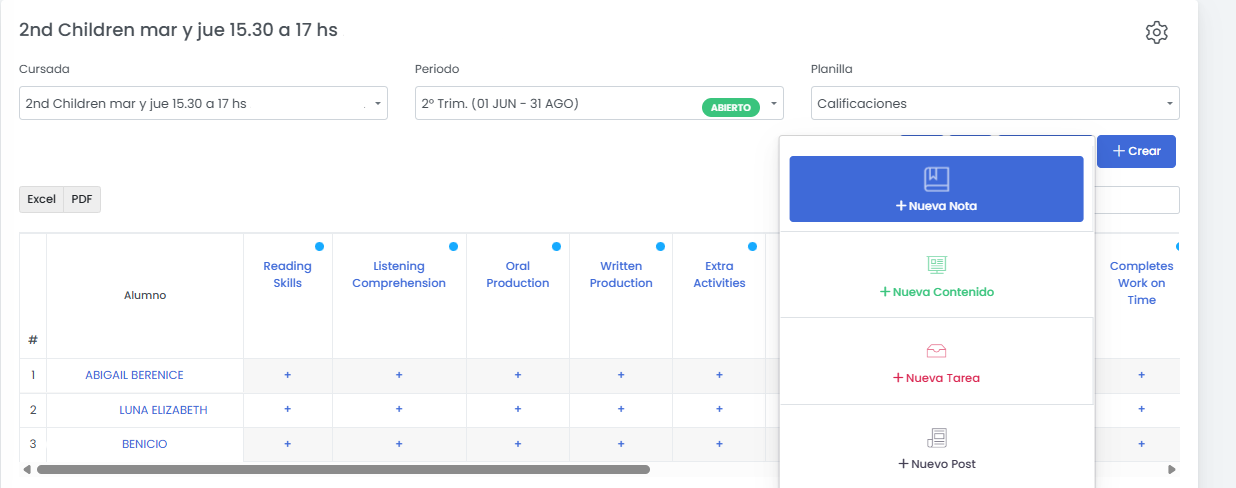This screenshot has width=1236, height=488.
Task: Click the Nueva Nota bookmark icon
Action: coord(936,179)
